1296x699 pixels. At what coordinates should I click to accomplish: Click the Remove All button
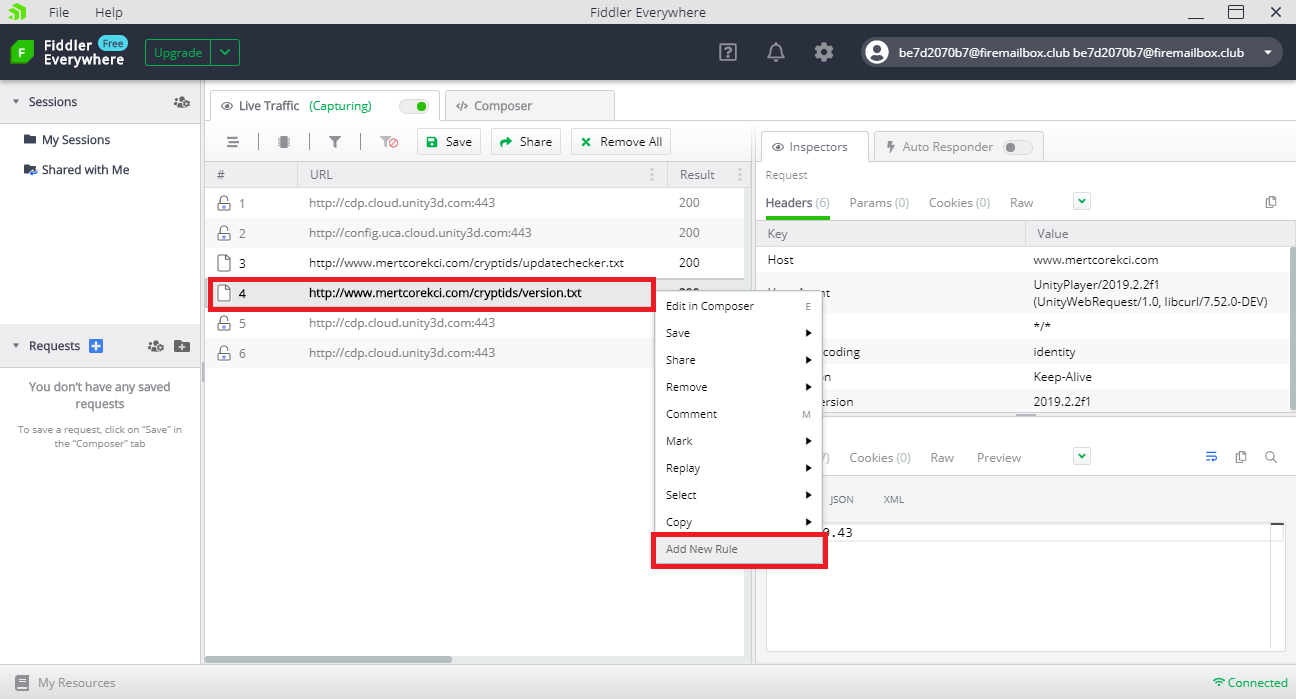(621, 142)
